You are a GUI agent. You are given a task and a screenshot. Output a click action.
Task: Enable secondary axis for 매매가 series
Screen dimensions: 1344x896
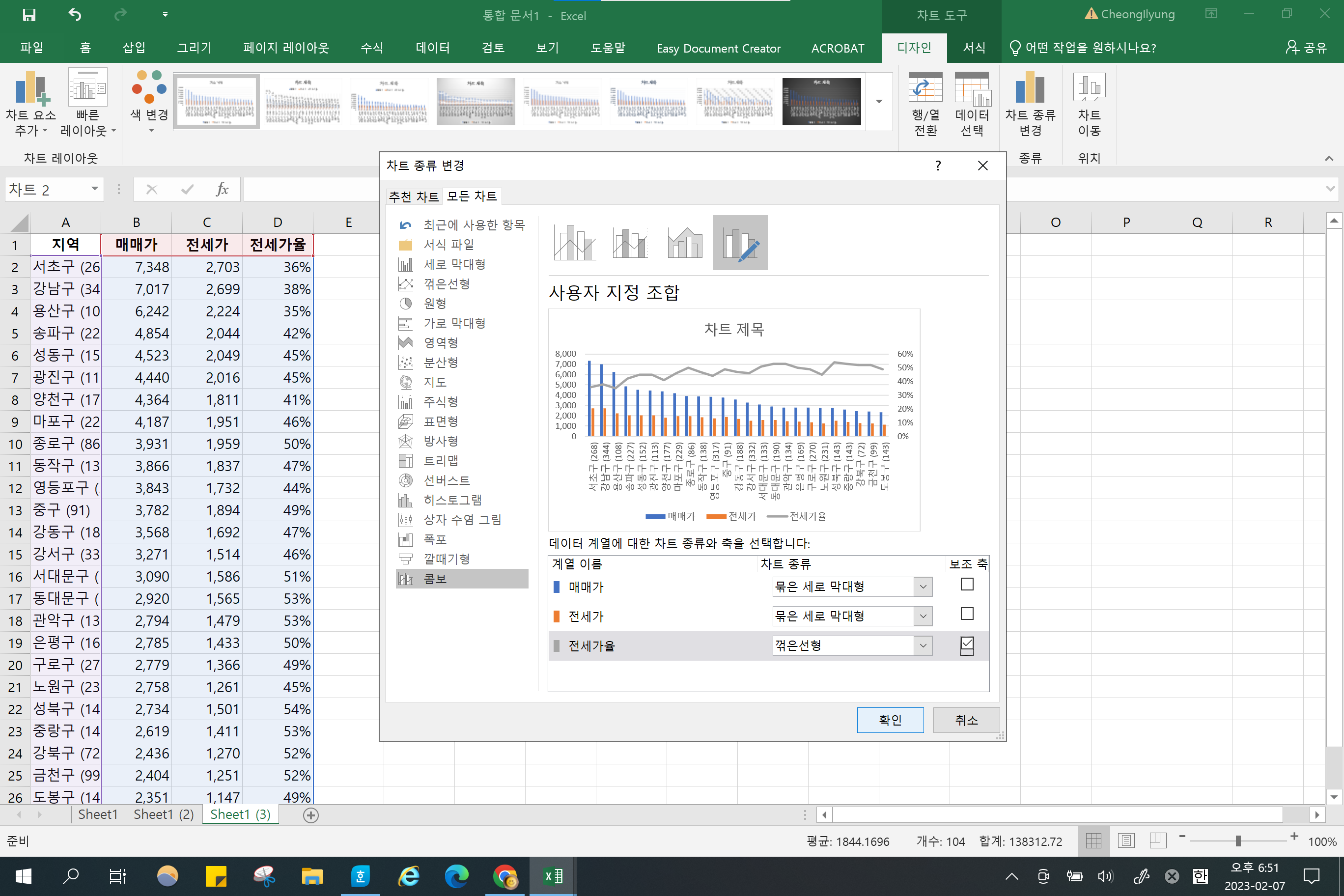coord(967,585)
